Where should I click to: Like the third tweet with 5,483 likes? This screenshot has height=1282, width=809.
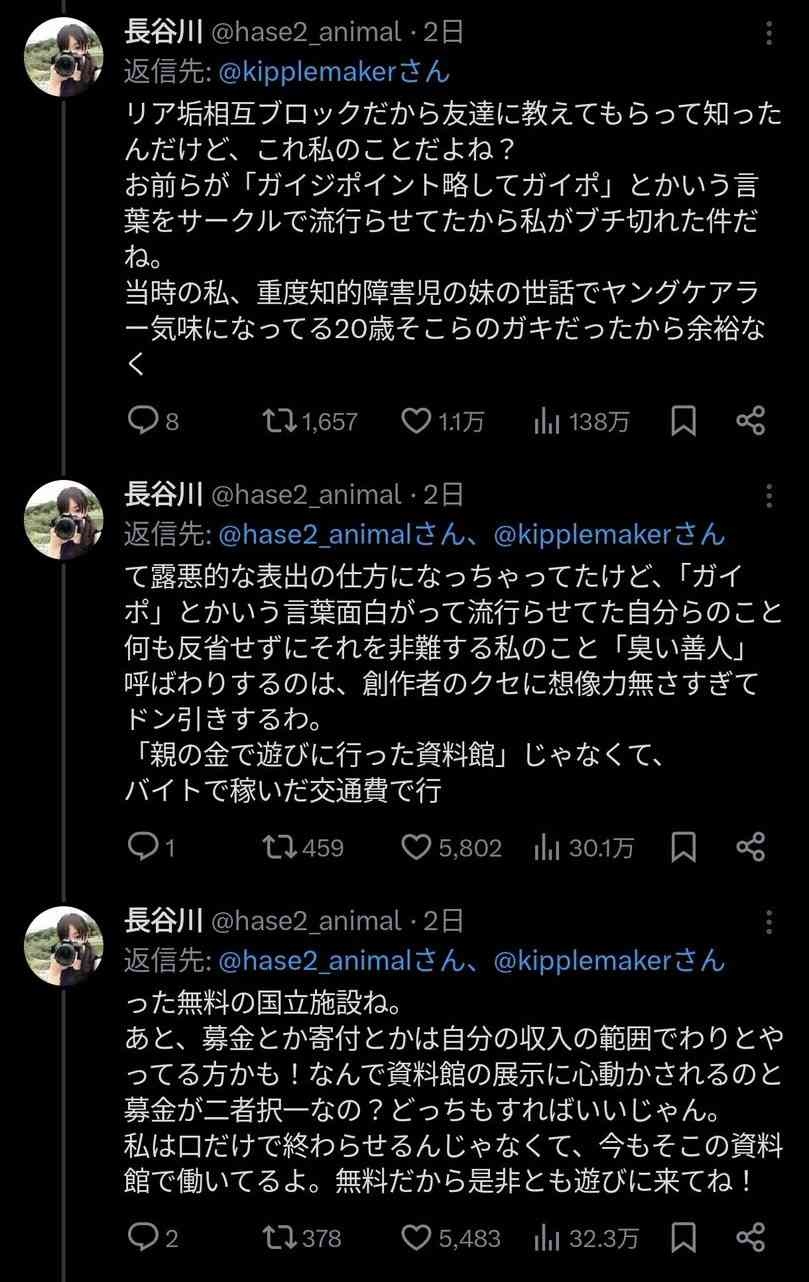coord(416,1238)
